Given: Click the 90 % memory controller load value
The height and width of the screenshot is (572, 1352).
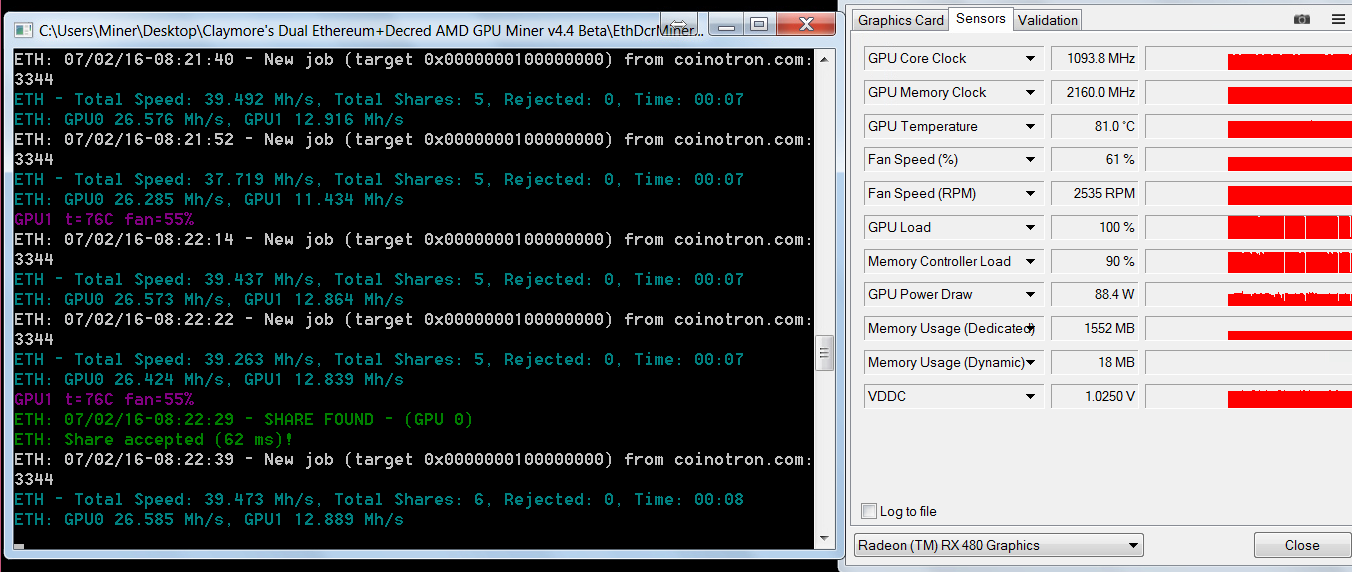Looking at the screenshot, I should [x=1095, y=262].
